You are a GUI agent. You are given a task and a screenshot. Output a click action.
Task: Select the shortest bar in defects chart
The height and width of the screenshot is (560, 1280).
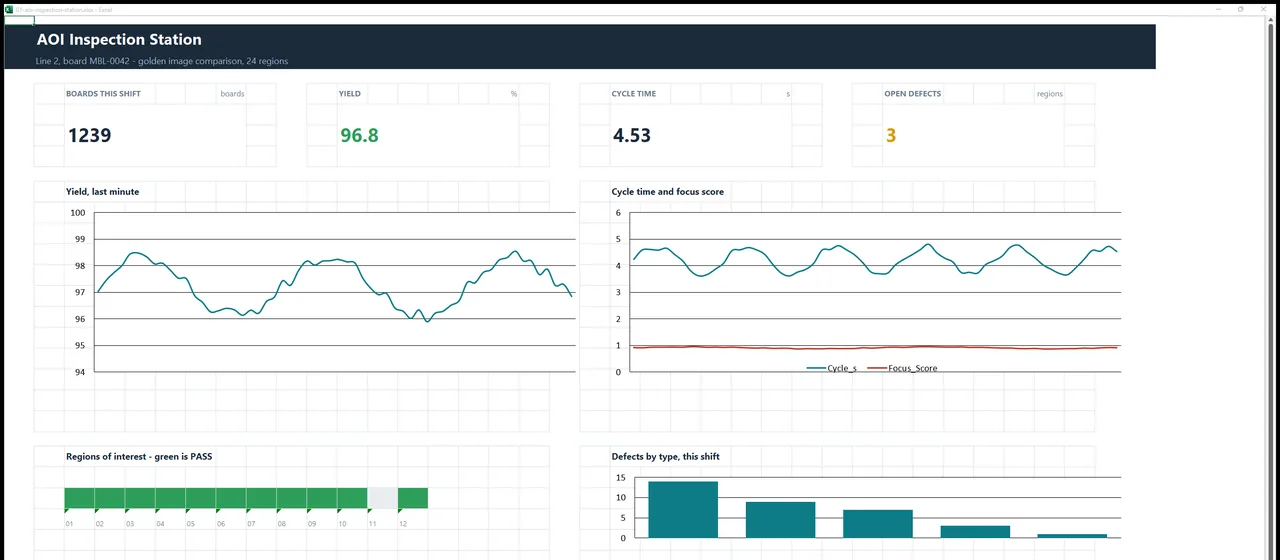[x=1072, y=536]
